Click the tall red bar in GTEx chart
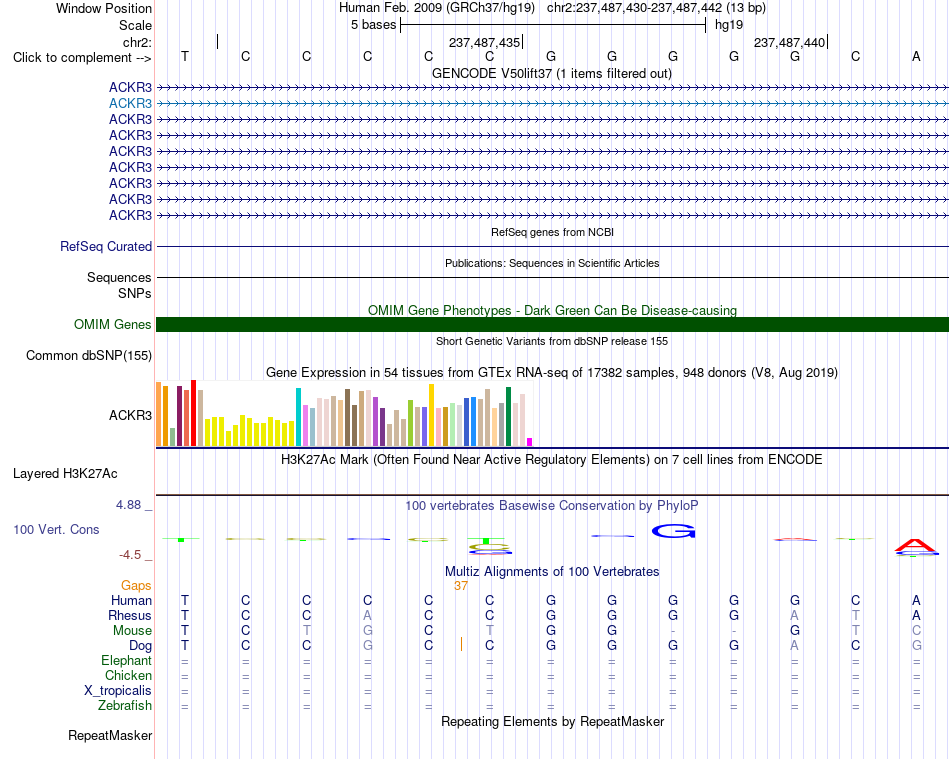 193,413
